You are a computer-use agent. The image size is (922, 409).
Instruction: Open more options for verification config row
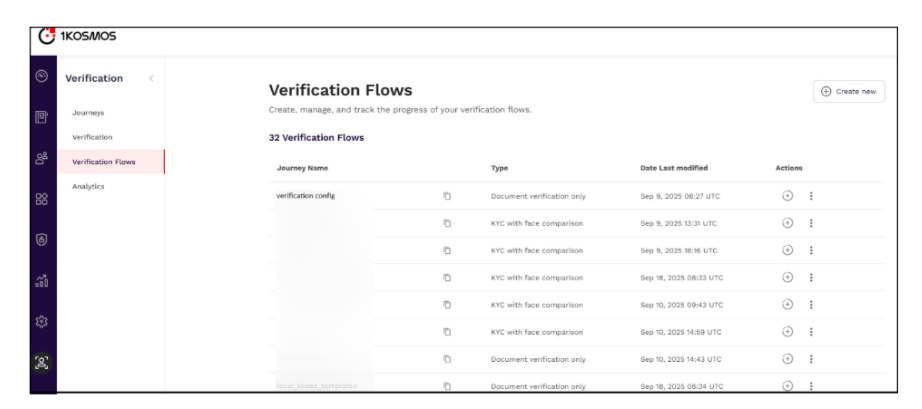pyautogui.click(x=811, y=196)
